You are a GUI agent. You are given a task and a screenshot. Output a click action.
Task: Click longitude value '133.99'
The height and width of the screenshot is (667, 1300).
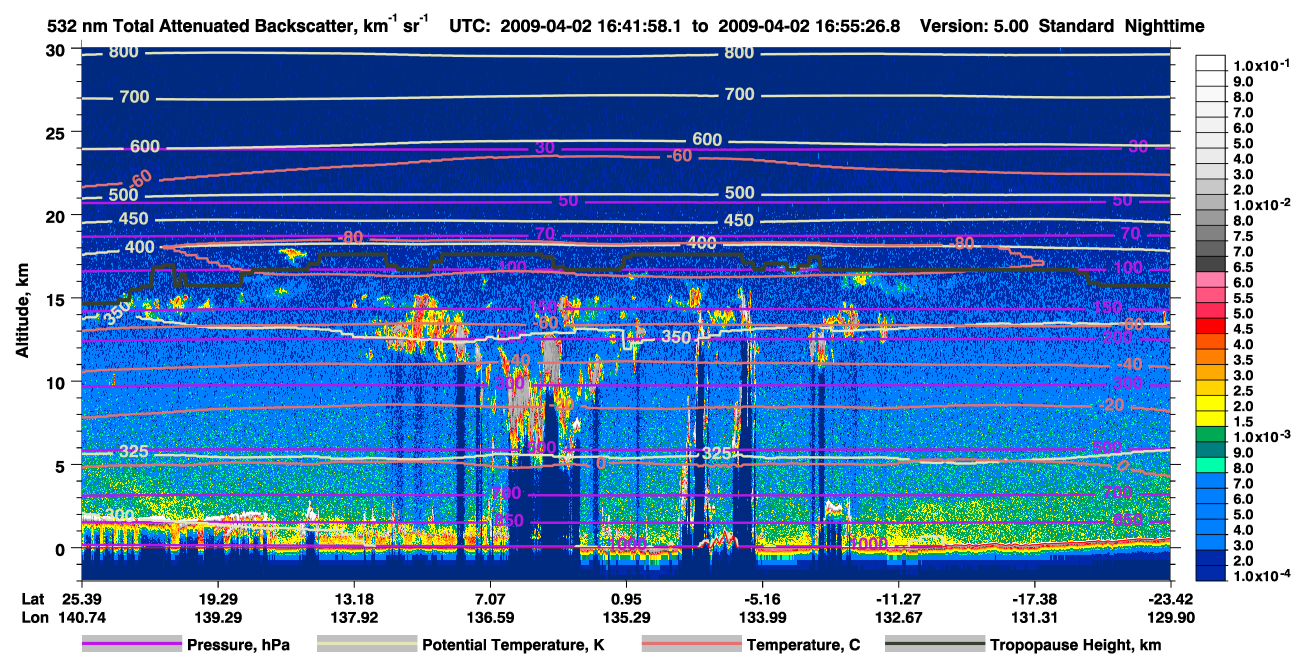(x=763, y=617)
